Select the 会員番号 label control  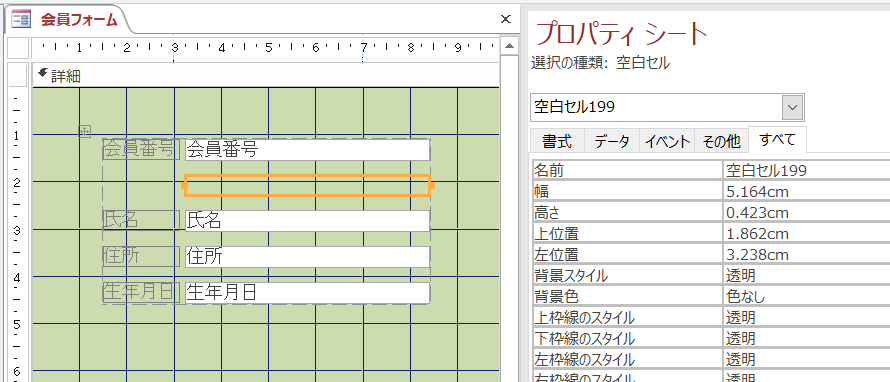(141, 149)
